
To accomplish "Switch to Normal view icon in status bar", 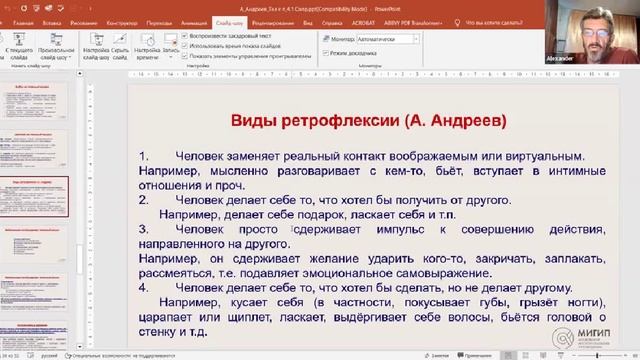I will 508,356.
